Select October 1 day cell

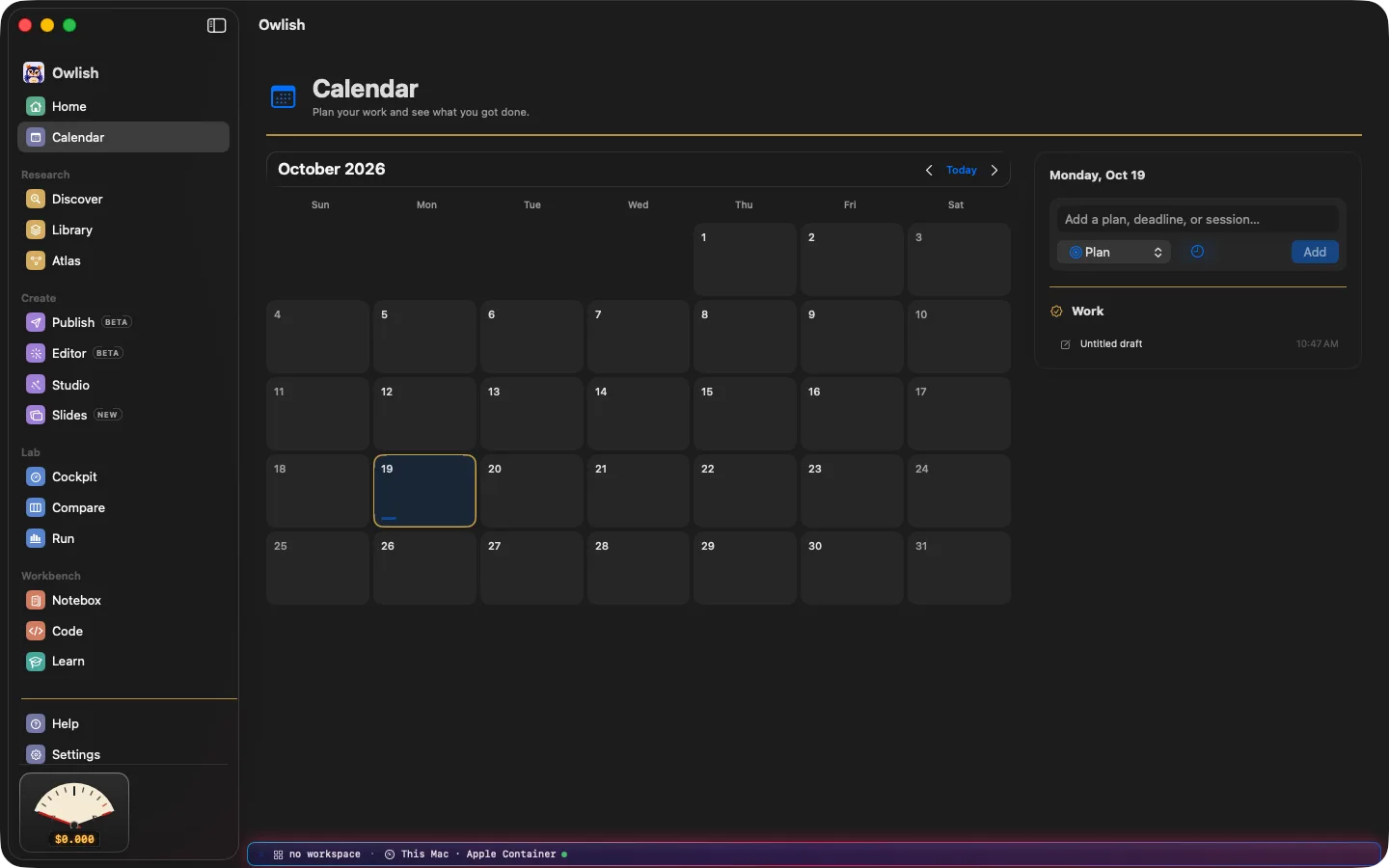(x=745, y=259)
